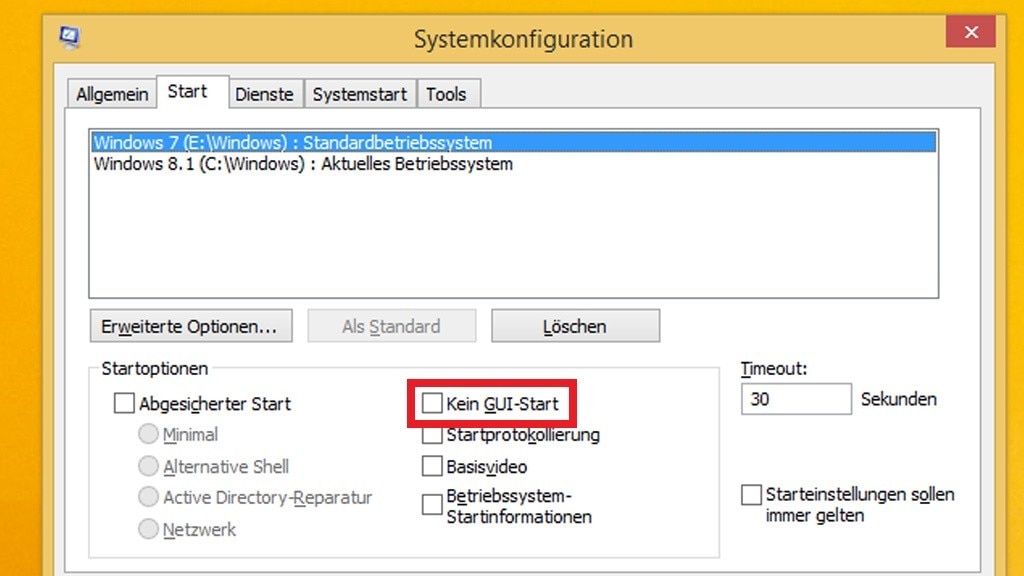Screen dimensions: 1024x576
Task: Select the Windows 8.1 boot entry
Action: tap(513, 164)
